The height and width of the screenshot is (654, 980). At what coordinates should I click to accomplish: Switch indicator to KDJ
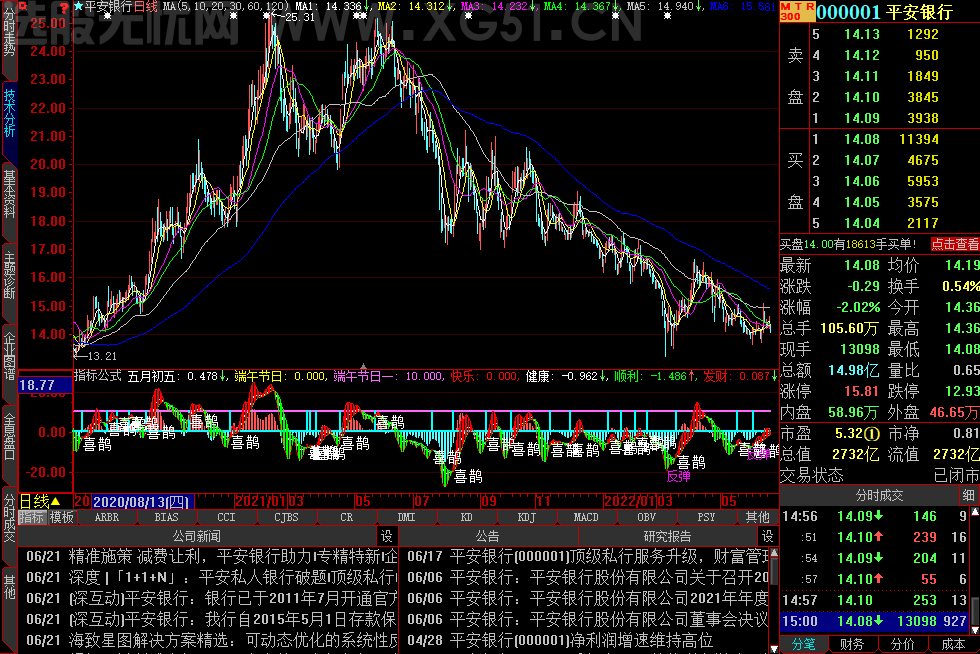coord(526,517)
